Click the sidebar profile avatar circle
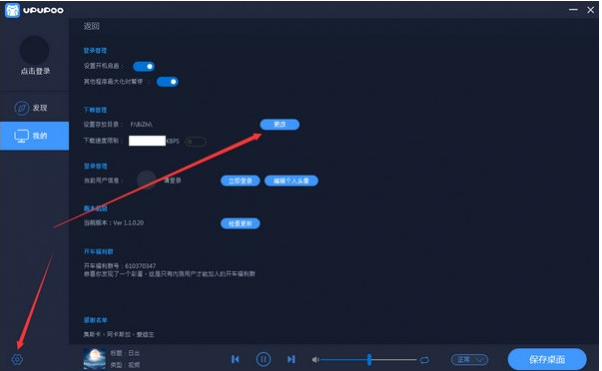Screen dimensions: 602x371 click(x=35, y=50)
